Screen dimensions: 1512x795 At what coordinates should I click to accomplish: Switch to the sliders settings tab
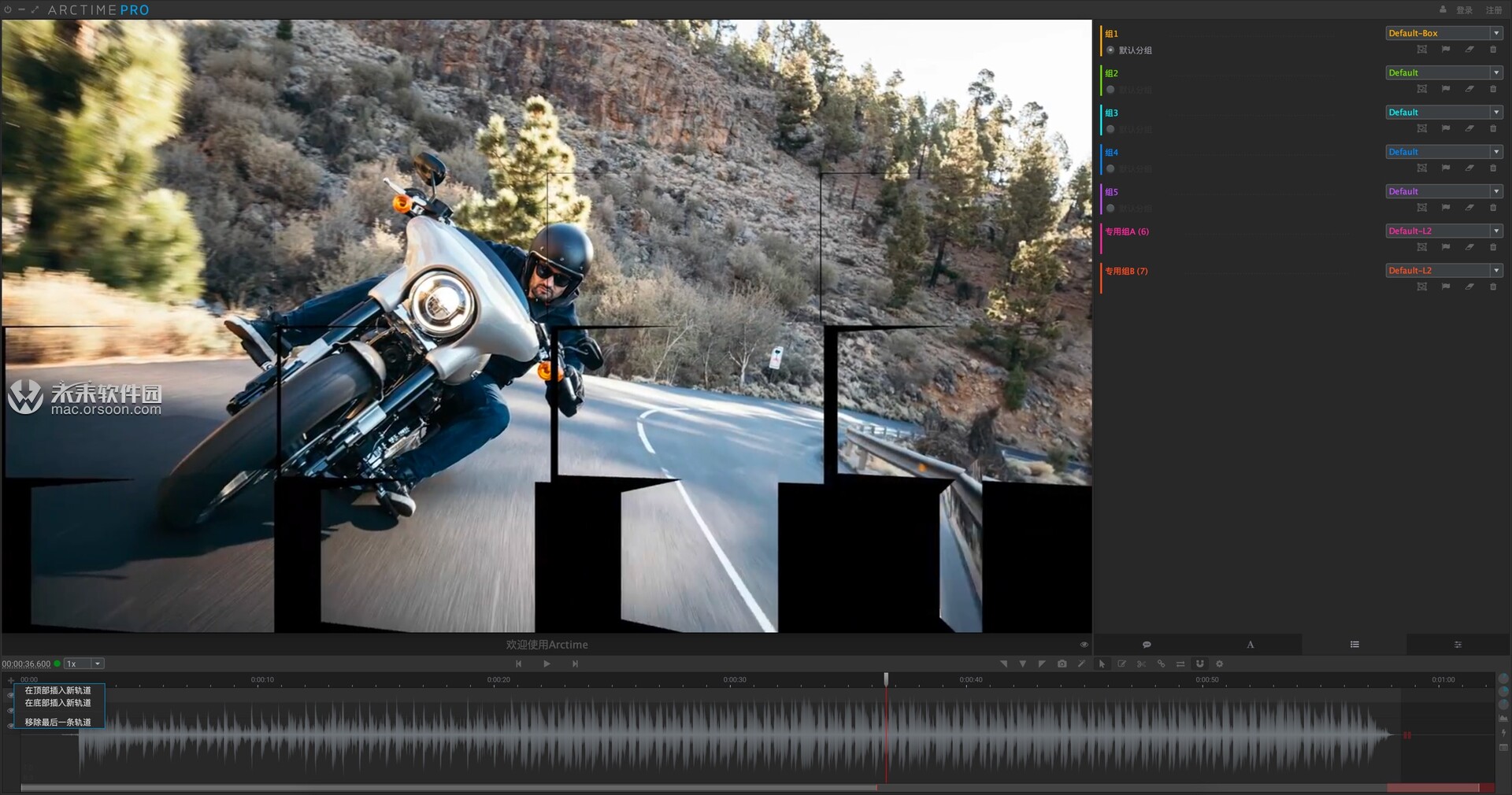click(x=1458, y=645)
